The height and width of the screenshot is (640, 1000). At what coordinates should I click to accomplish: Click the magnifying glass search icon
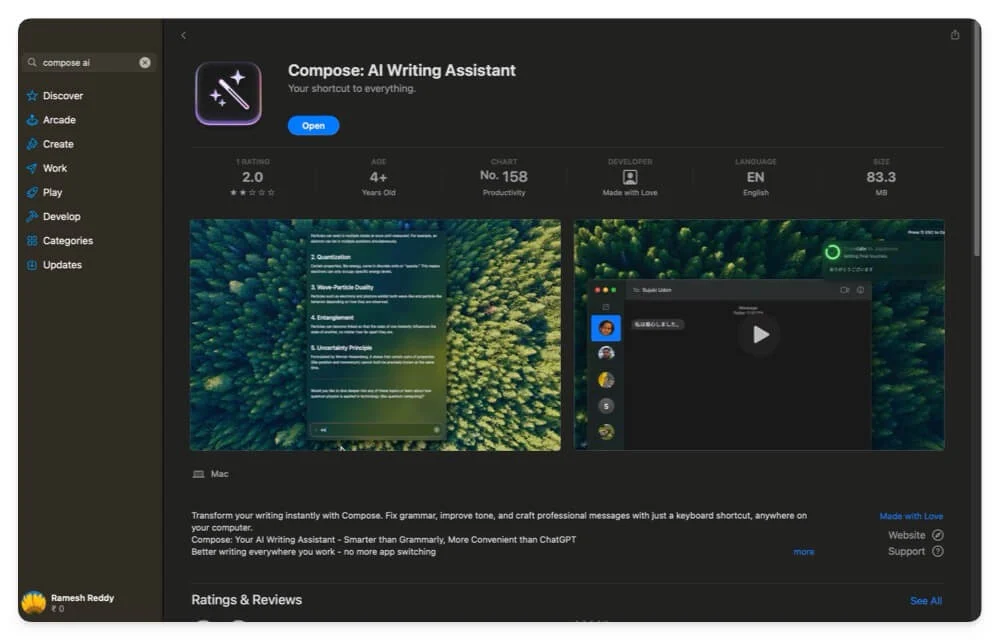coord(32,62)
